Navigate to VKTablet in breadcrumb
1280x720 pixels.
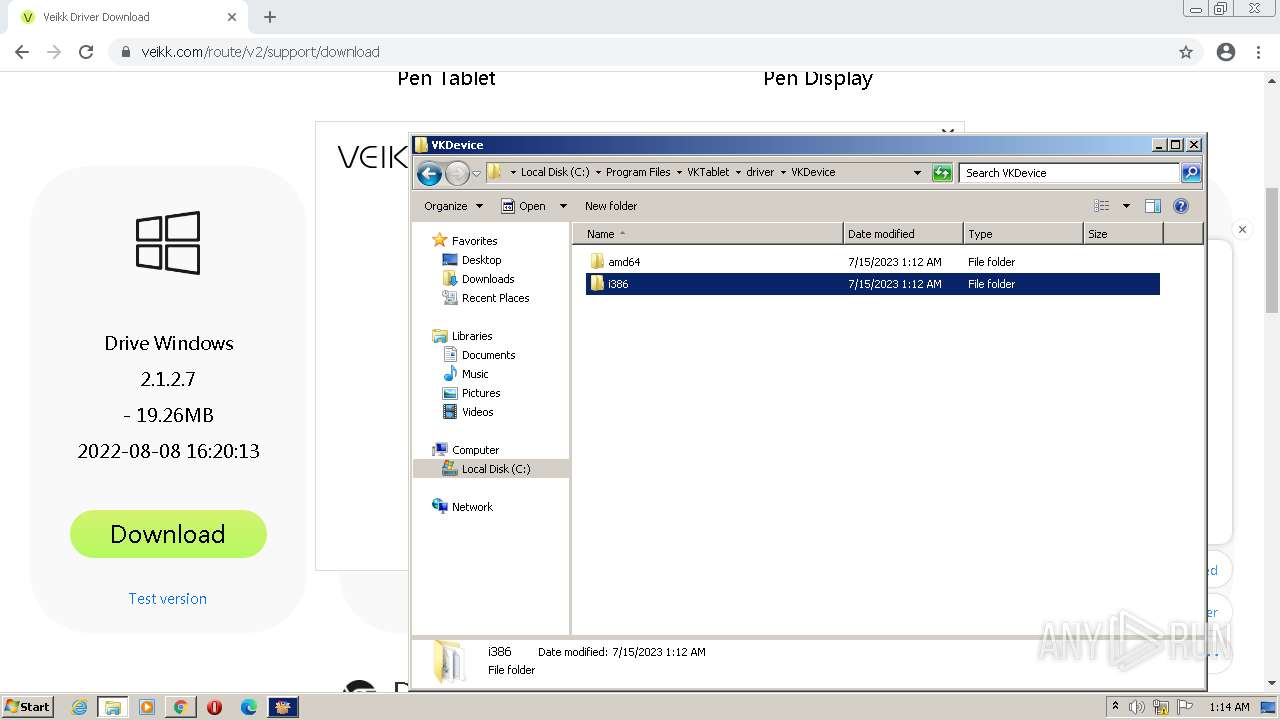(x=708, y=172)
